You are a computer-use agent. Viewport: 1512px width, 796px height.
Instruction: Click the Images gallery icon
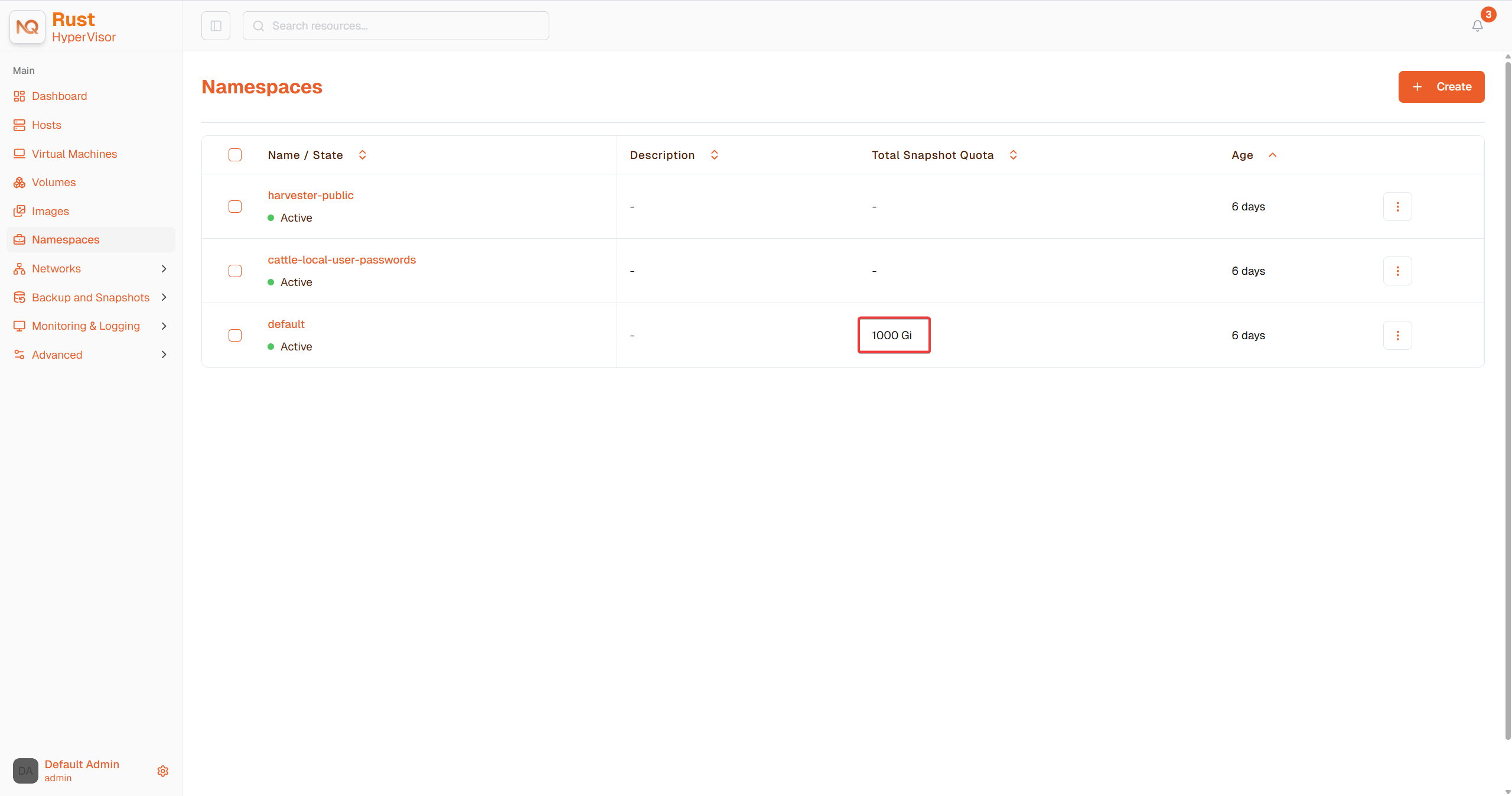[19, 211]
